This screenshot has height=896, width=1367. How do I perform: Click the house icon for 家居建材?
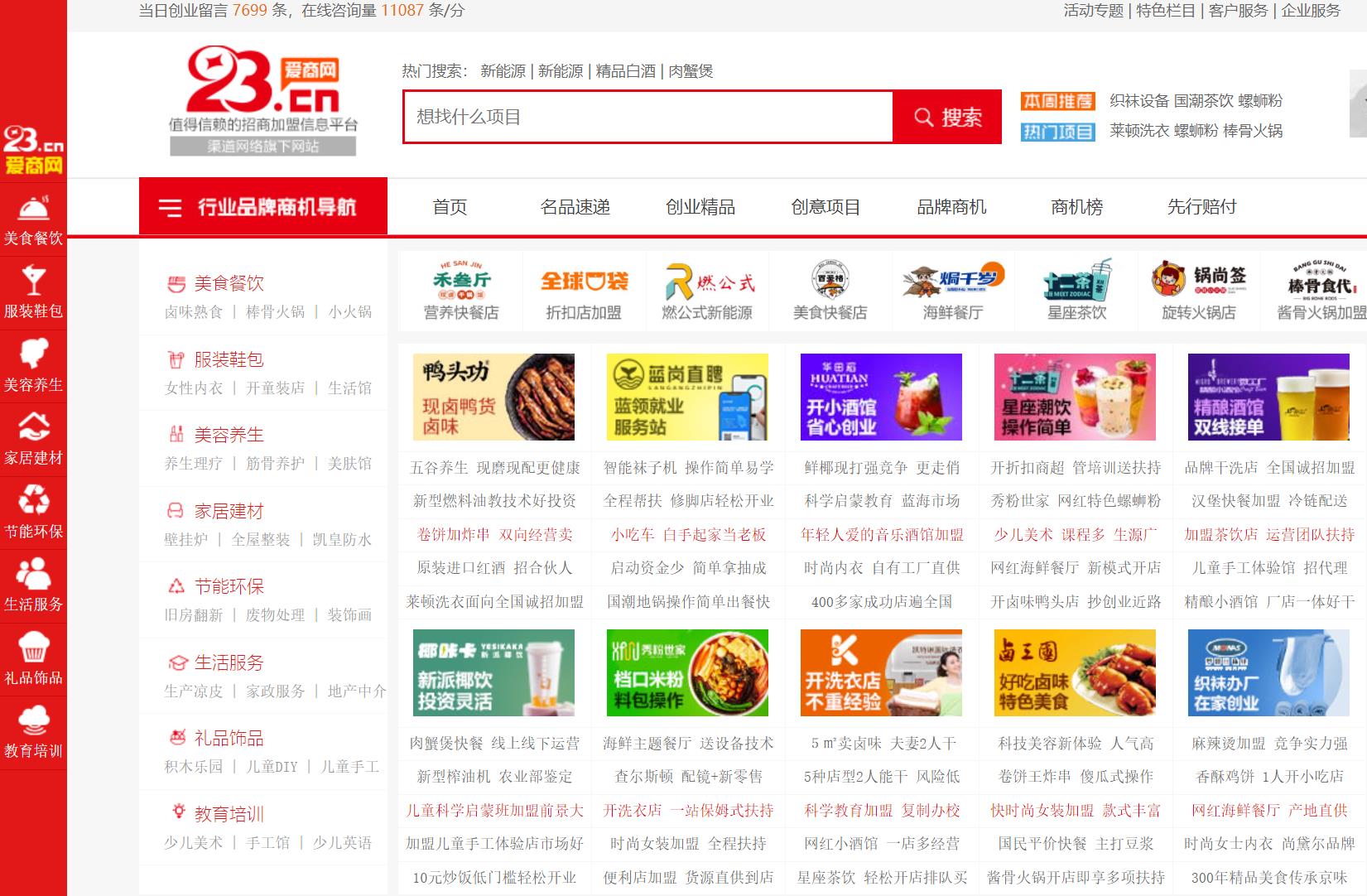pyautogui.click(x=32, y=426)
